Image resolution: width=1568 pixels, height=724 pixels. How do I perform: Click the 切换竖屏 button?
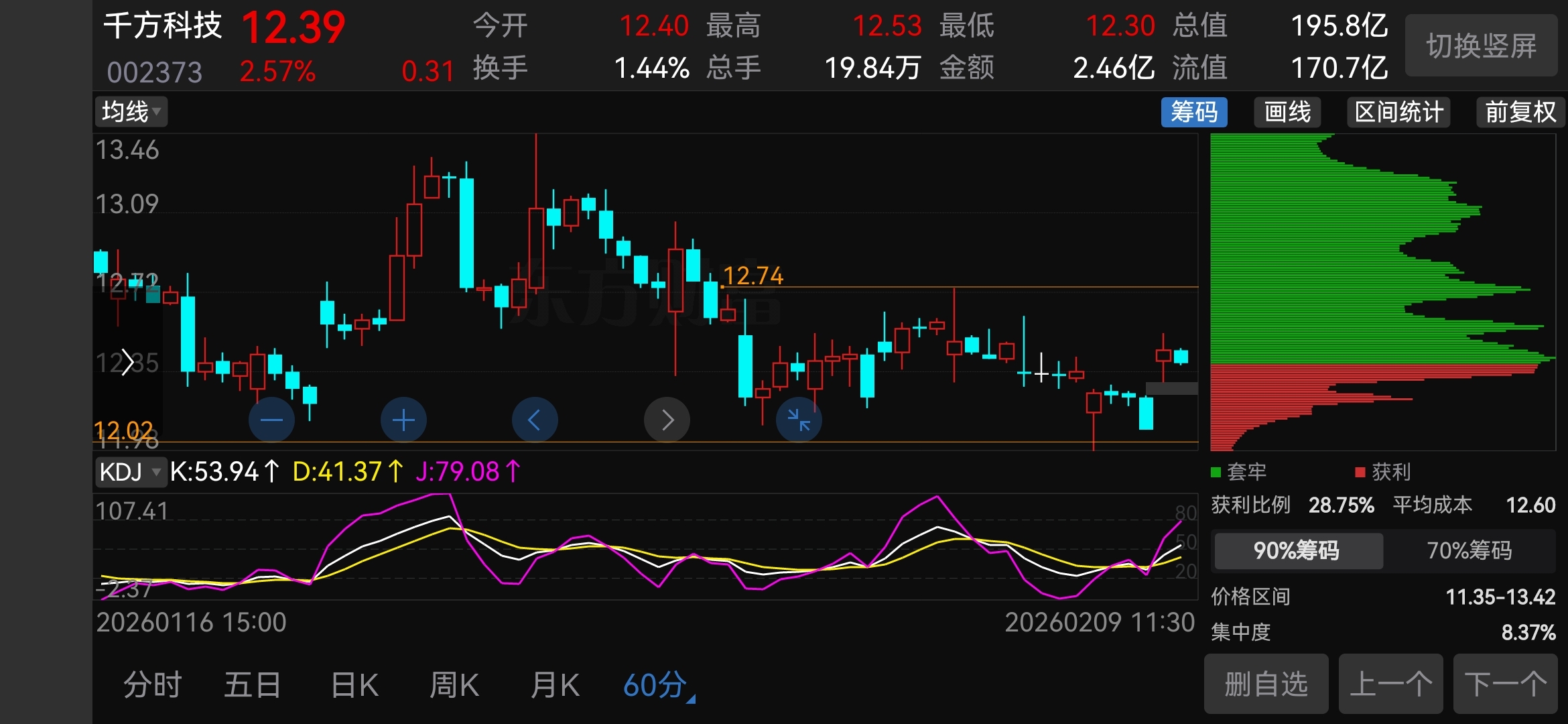[1481, 46]
